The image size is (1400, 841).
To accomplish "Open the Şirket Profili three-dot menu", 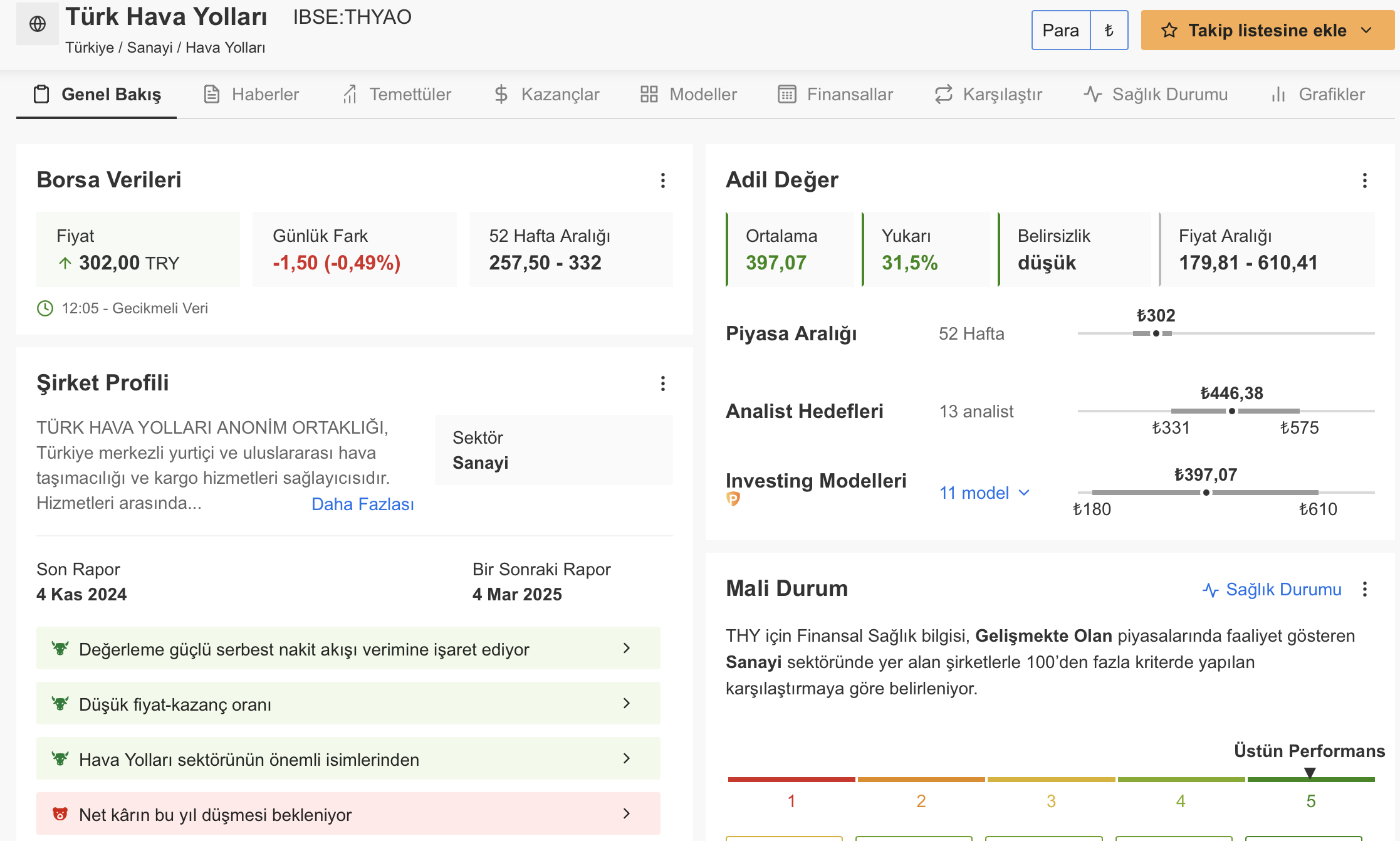I will (x=663, y=384).
